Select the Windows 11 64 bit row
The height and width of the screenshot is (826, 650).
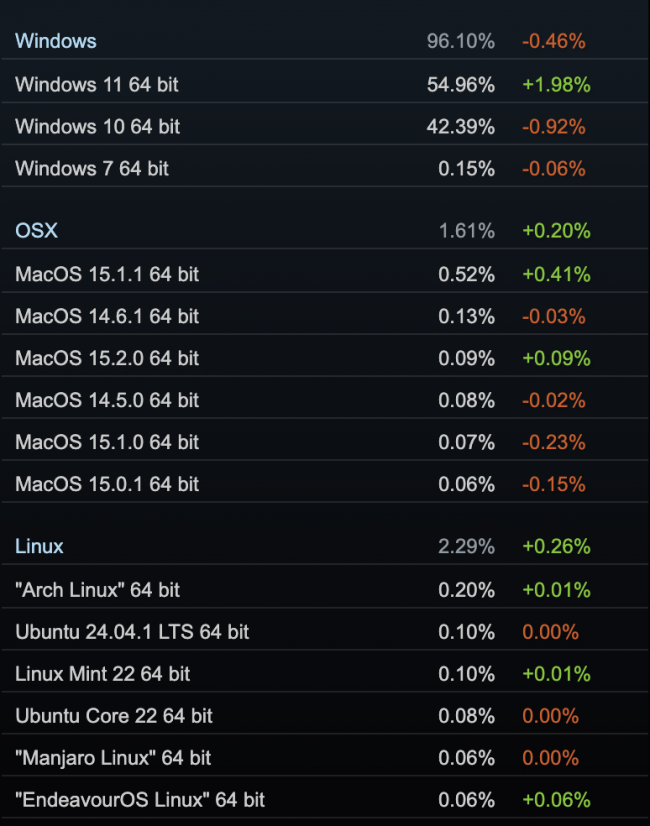[x=97, y=85]
